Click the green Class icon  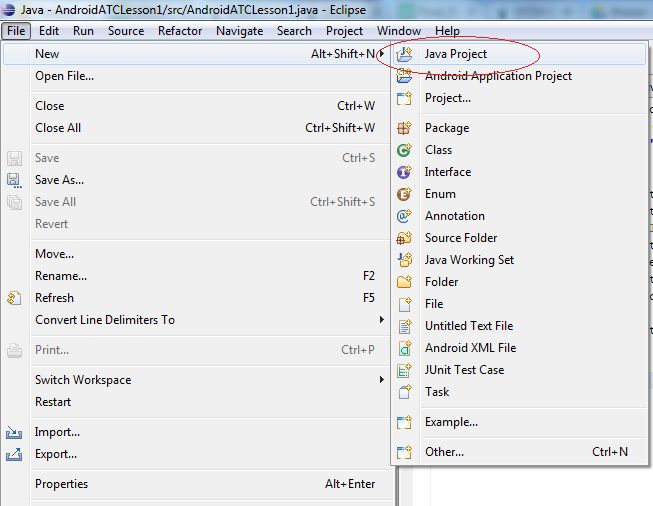click(x=404, y=150)
